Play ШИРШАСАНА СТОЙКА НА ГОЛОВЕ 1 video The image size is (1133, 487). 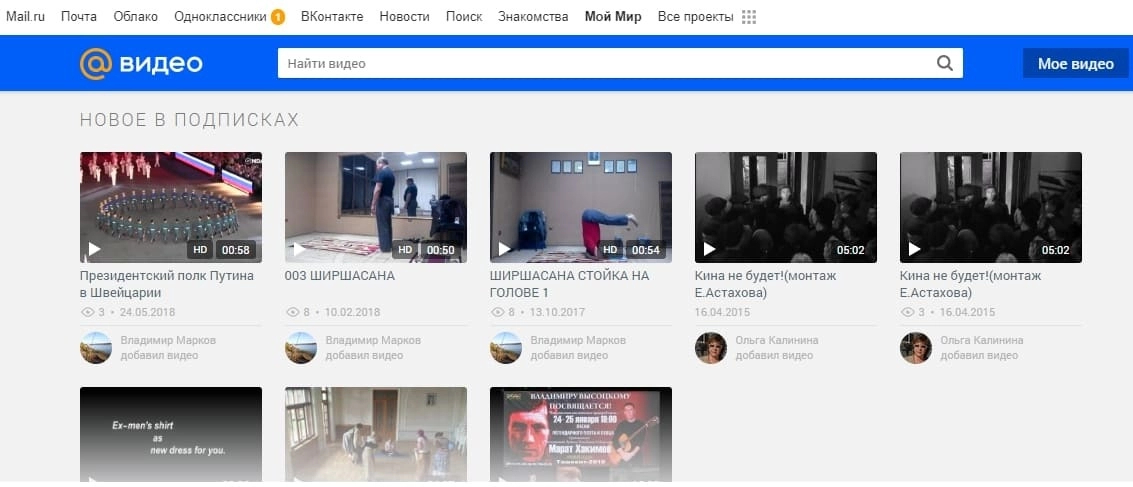[581, 207]
